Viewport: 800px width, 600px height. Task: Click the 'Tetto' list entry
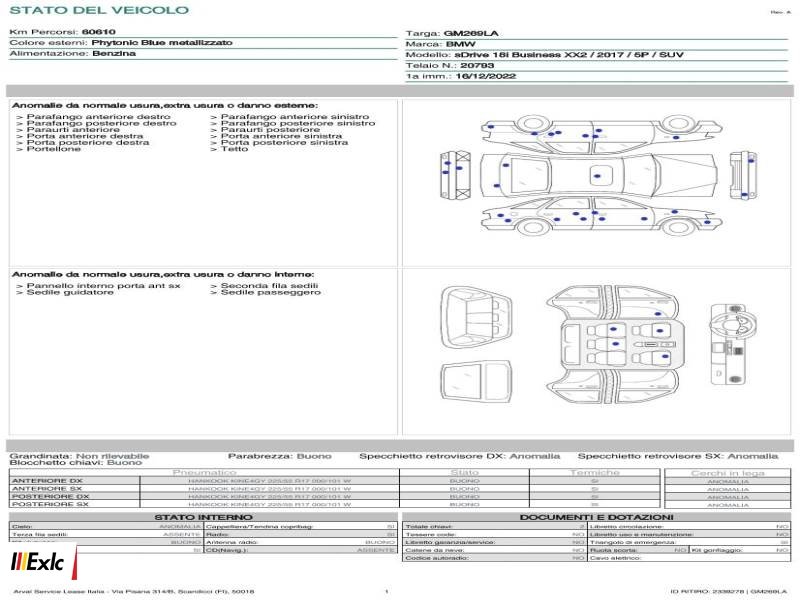234,148
